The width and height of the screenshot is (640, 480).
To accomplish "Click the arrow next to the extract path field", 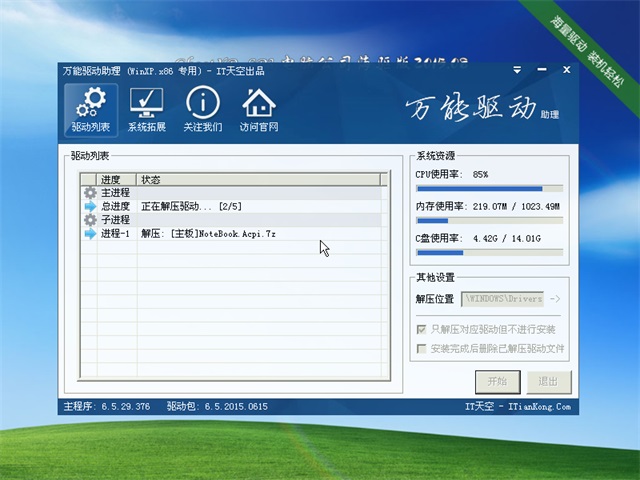I will pyautogui.click(x=555, y=298).
